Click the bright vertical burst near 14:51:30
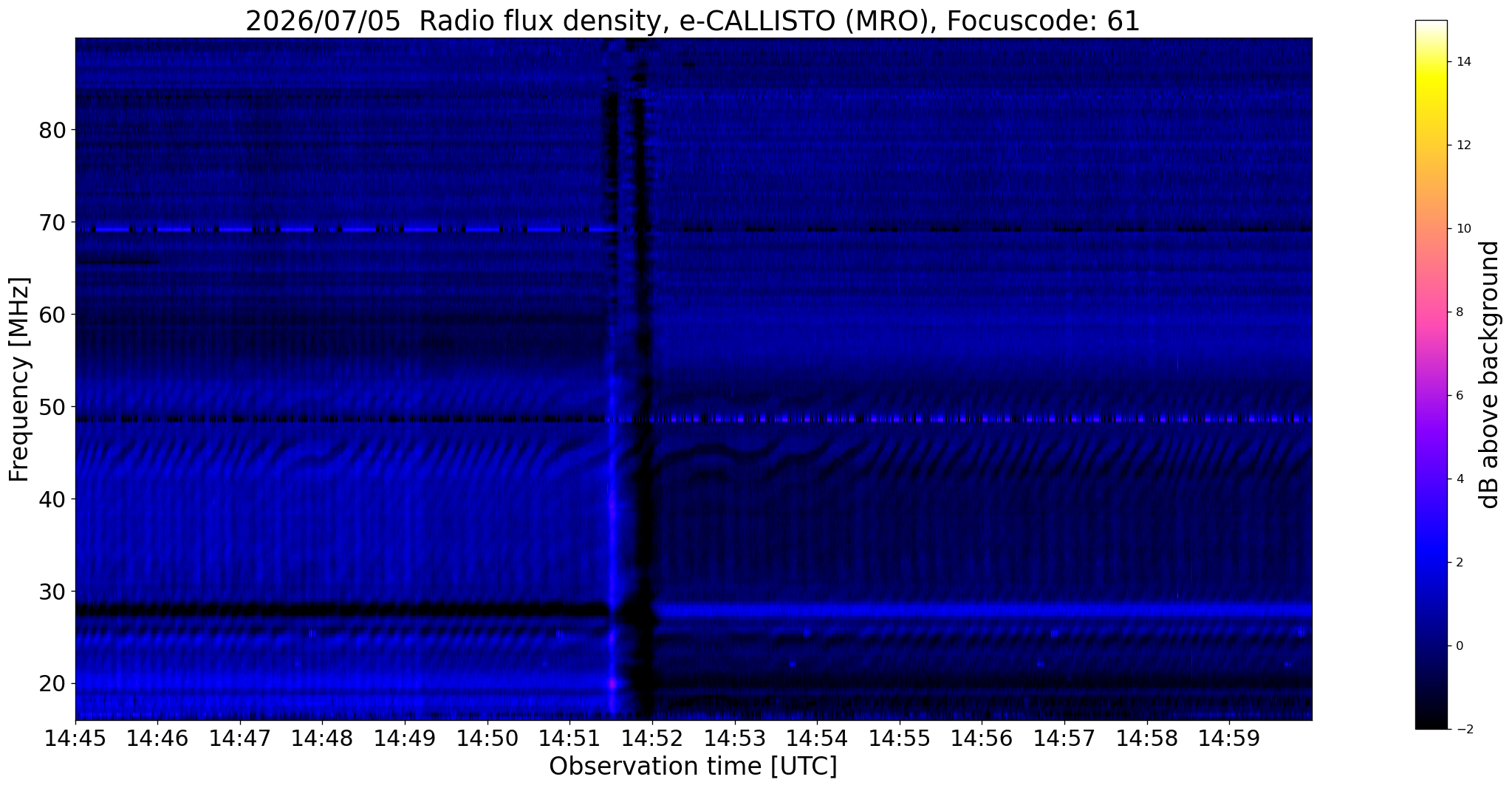Screen dimensions: 1512x788 click(612, 517)
